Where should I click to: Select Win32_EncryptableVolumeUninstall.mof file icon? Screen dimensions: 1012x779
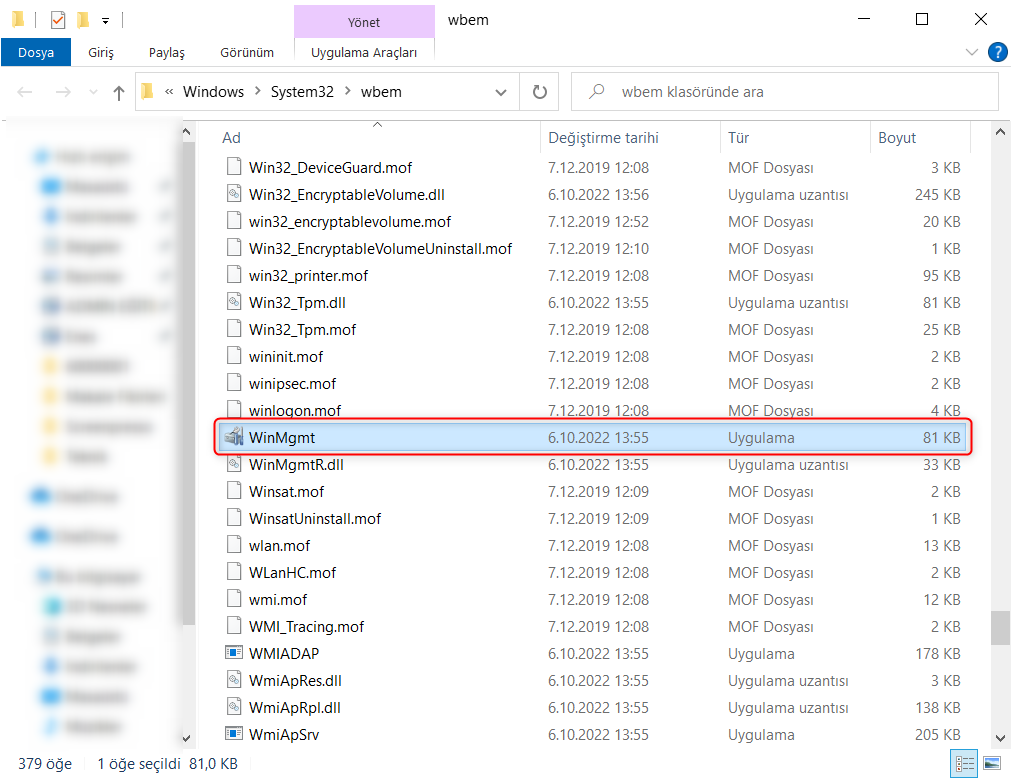pos(234,248)
